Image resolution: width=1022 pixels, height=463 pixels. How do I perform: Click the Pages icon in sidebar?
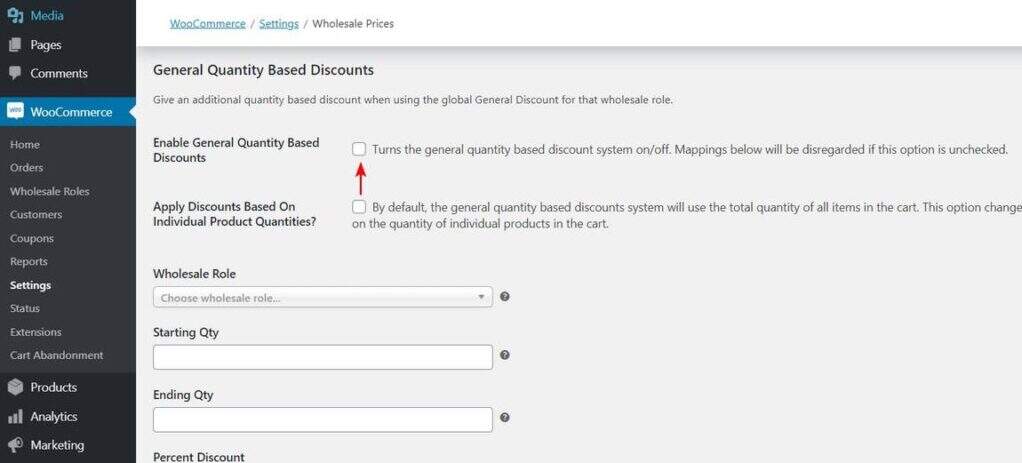pyautogui.click(x=15, y=45)
